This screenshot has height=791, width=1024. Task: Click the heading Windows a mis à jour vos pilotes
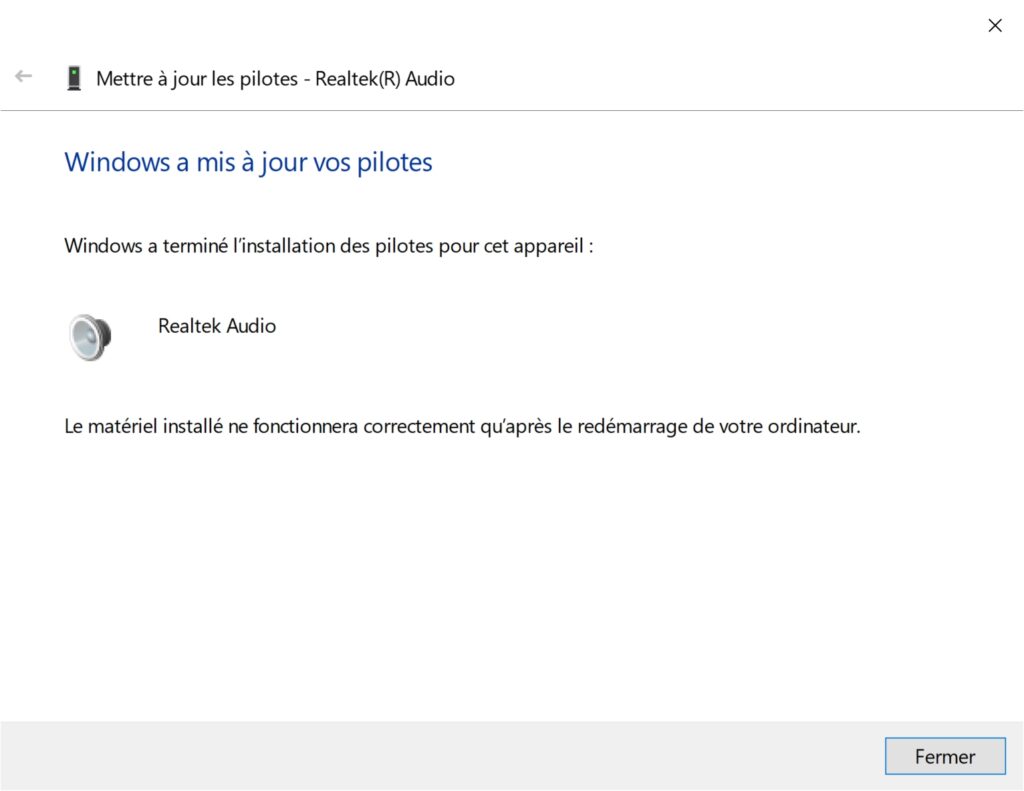click(248, 162)
